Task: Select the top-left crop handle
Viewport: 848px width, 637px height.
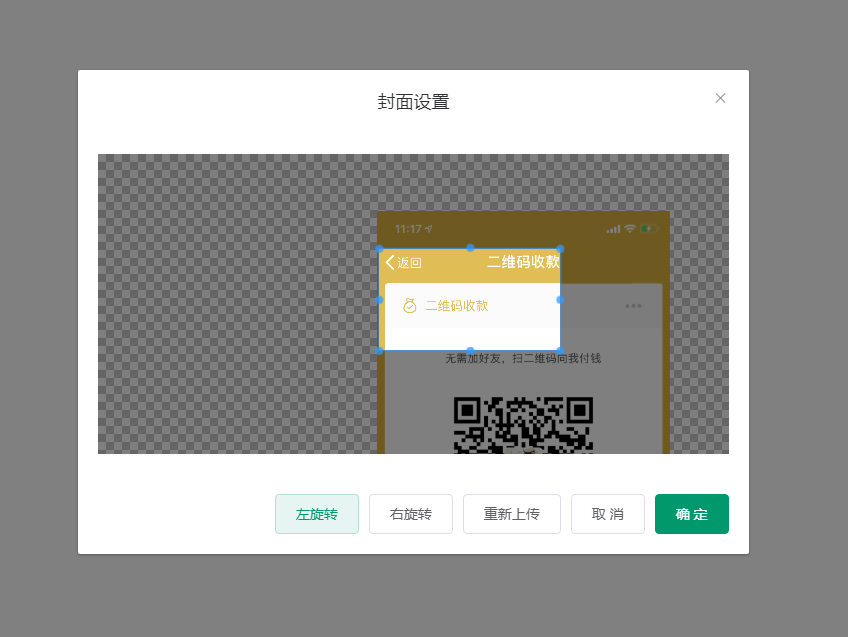Action: click(380, 249)
